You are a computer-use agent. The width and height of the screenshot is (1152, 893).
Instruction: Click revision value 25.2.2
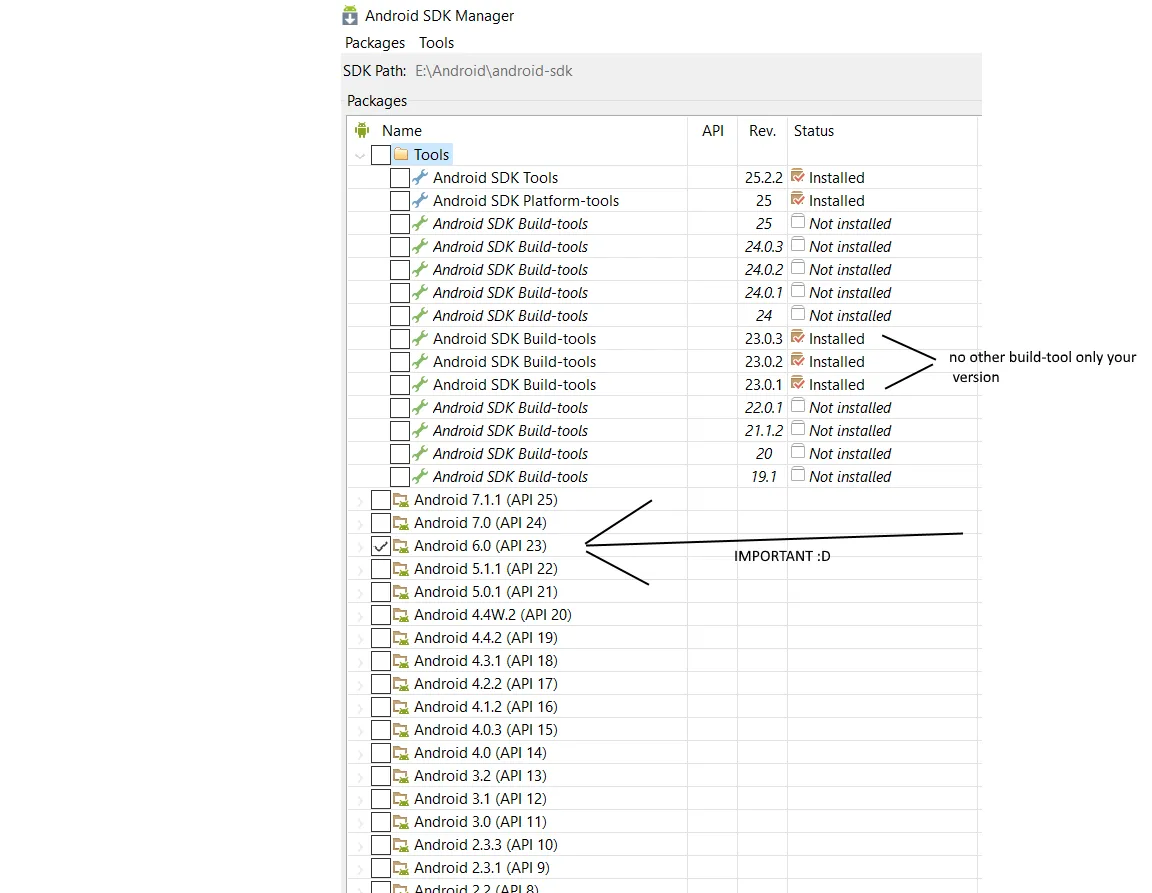point(763,178)
